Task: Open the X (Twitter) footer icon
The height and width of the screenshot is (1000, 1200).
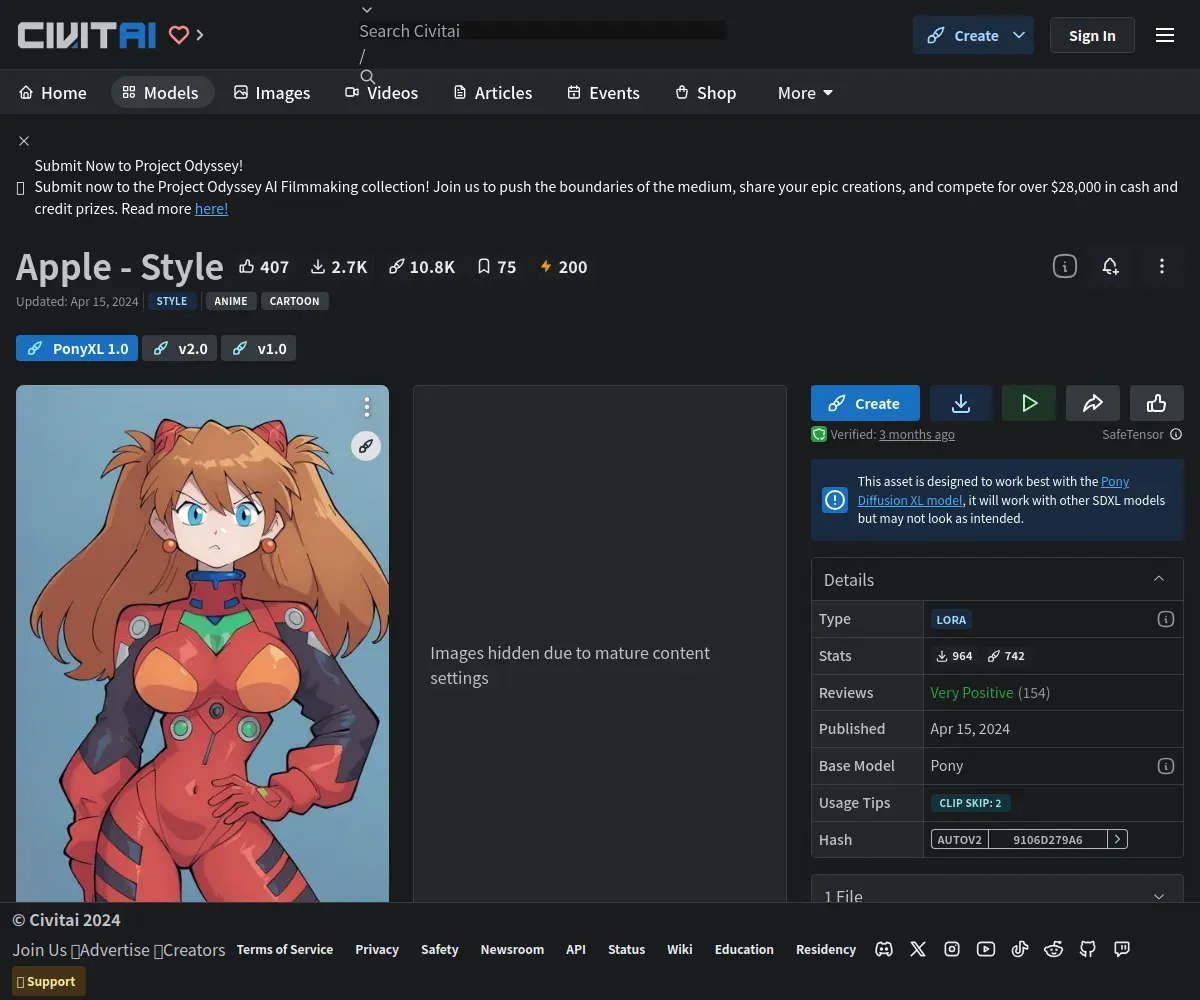Action: pyautogui.click(x=918, y=949)
